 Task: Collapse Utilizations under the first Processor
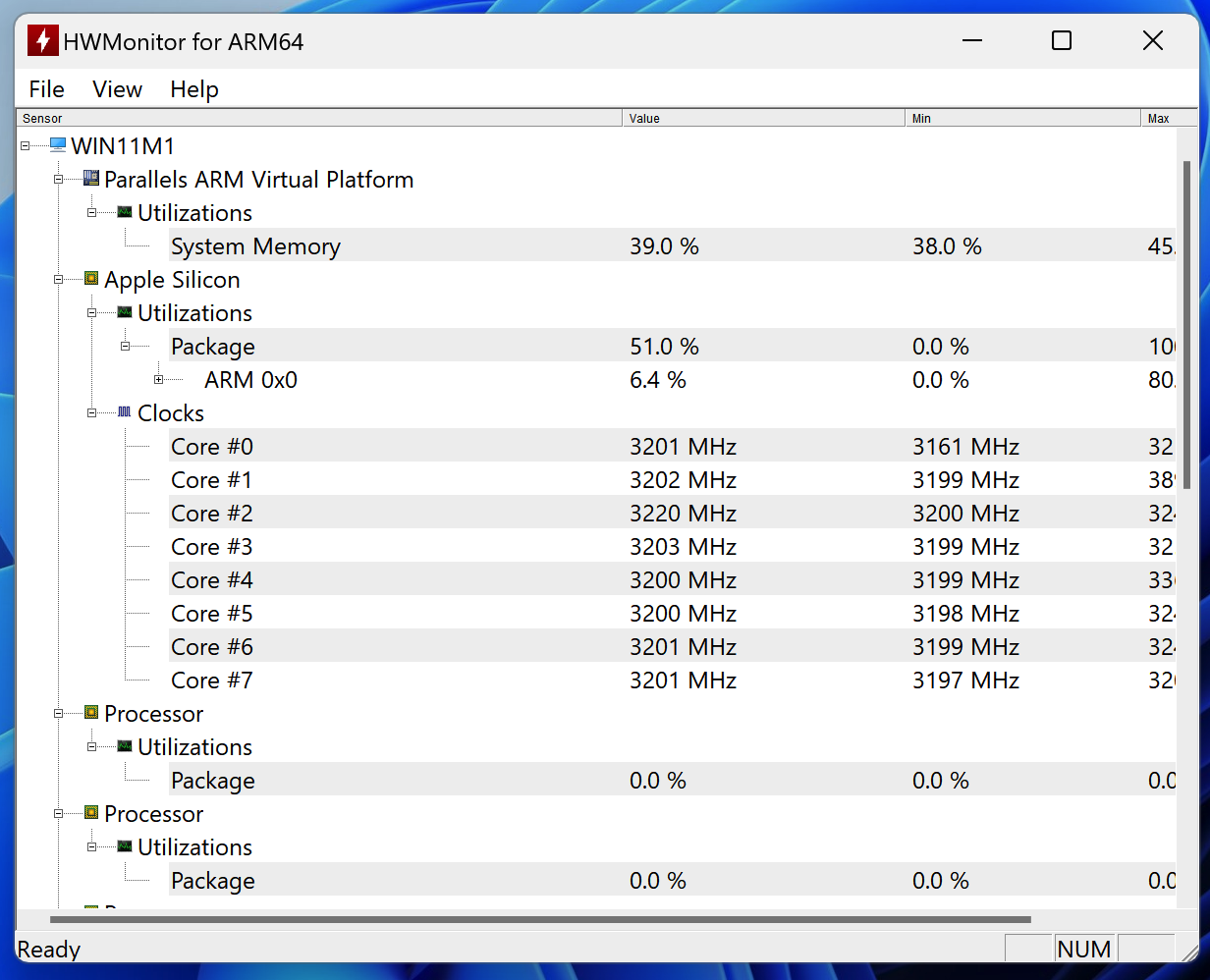tap(92, 747)
